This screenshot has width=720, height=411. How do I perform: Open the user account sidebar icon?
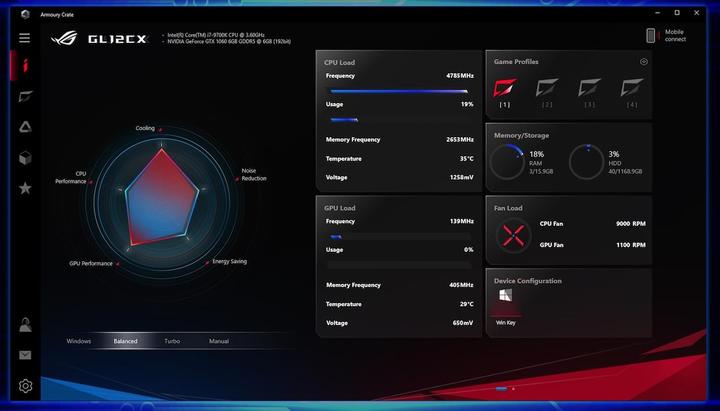click(x=25, y=324)
